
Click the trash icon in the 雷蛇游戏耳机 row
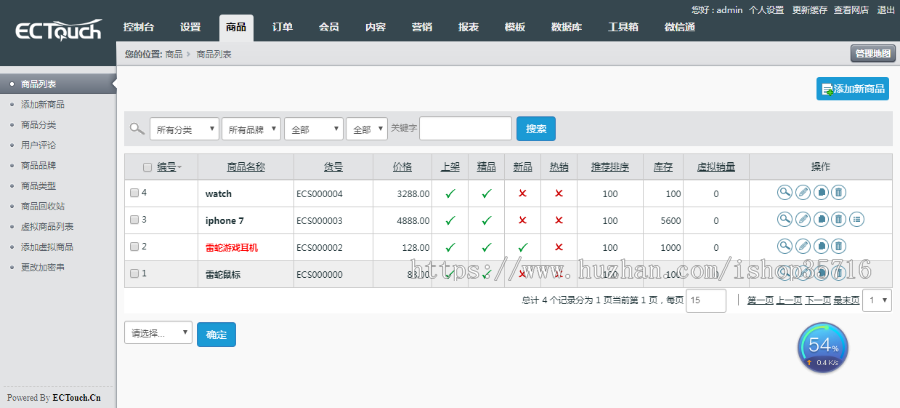click(839, 246)
